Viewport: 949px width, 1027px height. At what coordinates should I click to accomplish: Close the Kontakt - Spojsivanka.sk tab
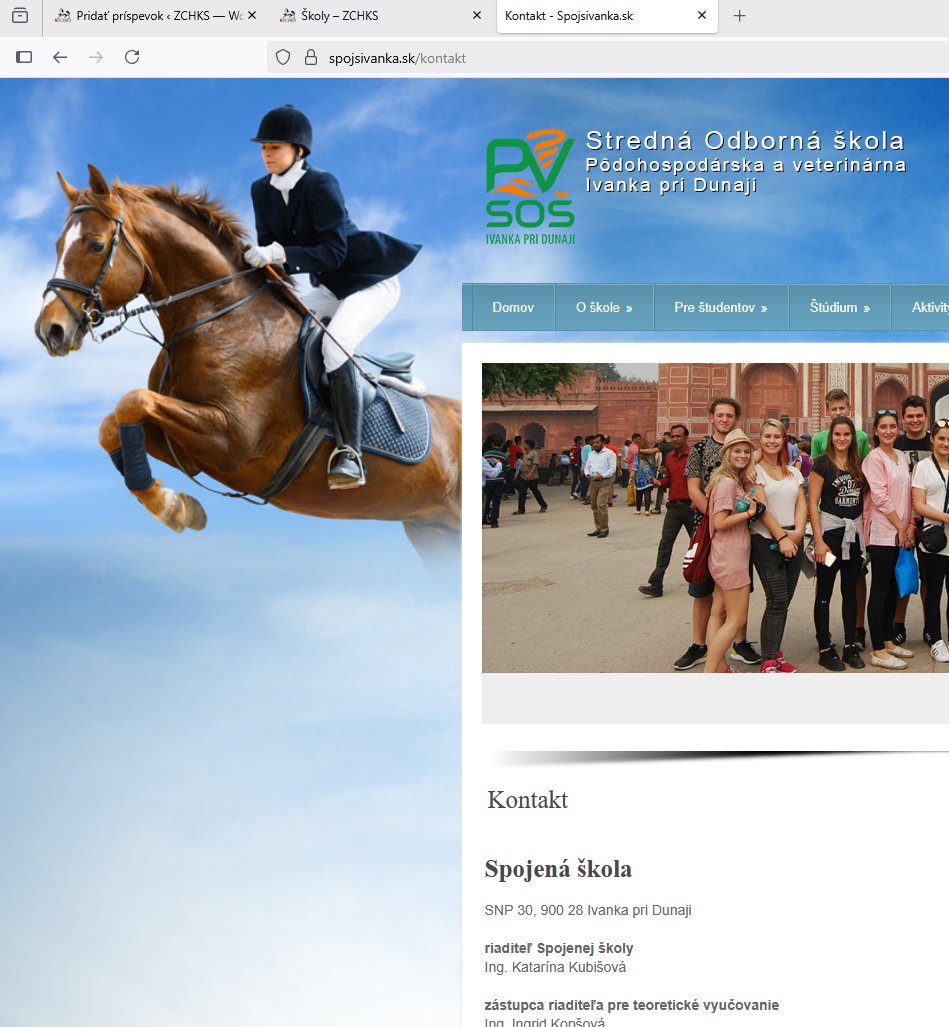point(702,16)
